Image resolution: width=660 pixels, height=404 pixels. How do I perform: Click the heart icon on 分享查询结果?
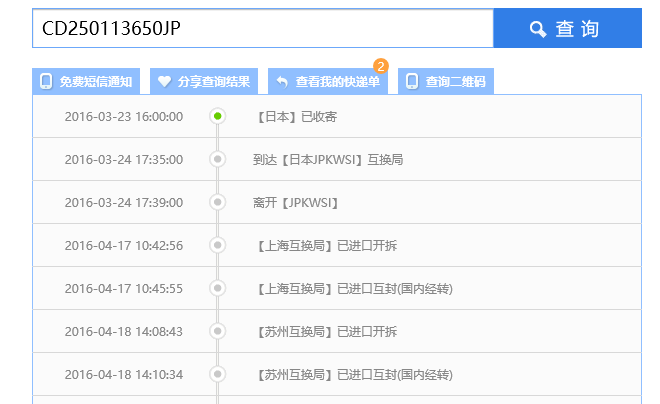pyautogui.click(x=164, y=81)
